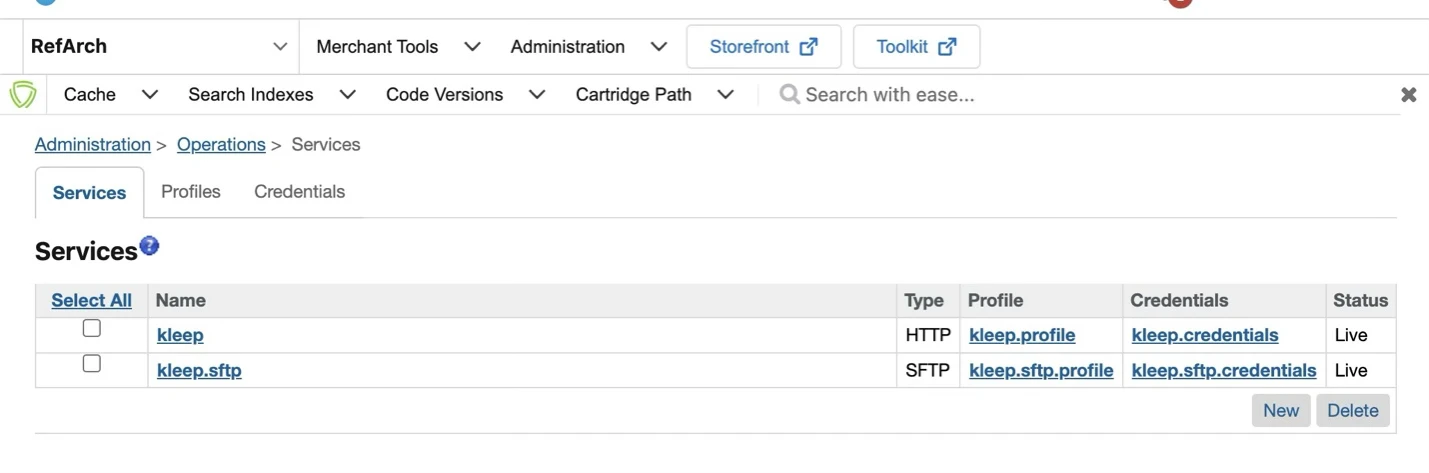Screen dimensions: 1429x473
Task: Open Storefront in a new window
Action: 763,47
